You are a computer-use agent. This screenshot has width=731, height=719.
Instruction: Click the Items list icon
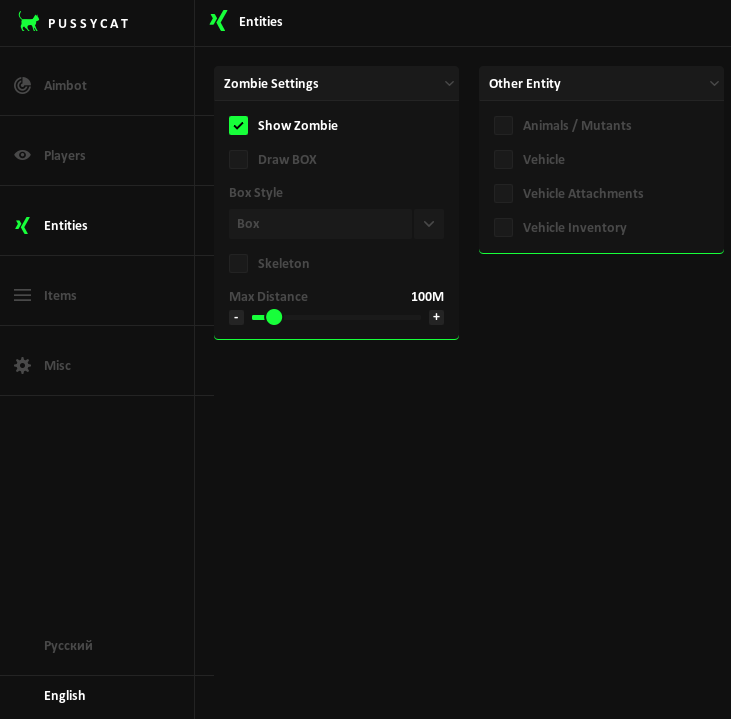(22, 295)
